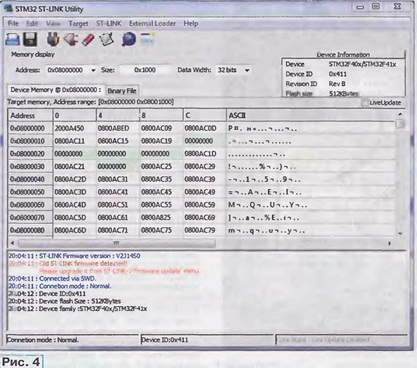Open the Address dropdown arrow
The width and height of the screenshot is (417, 368).
click(x=93, y=70)
